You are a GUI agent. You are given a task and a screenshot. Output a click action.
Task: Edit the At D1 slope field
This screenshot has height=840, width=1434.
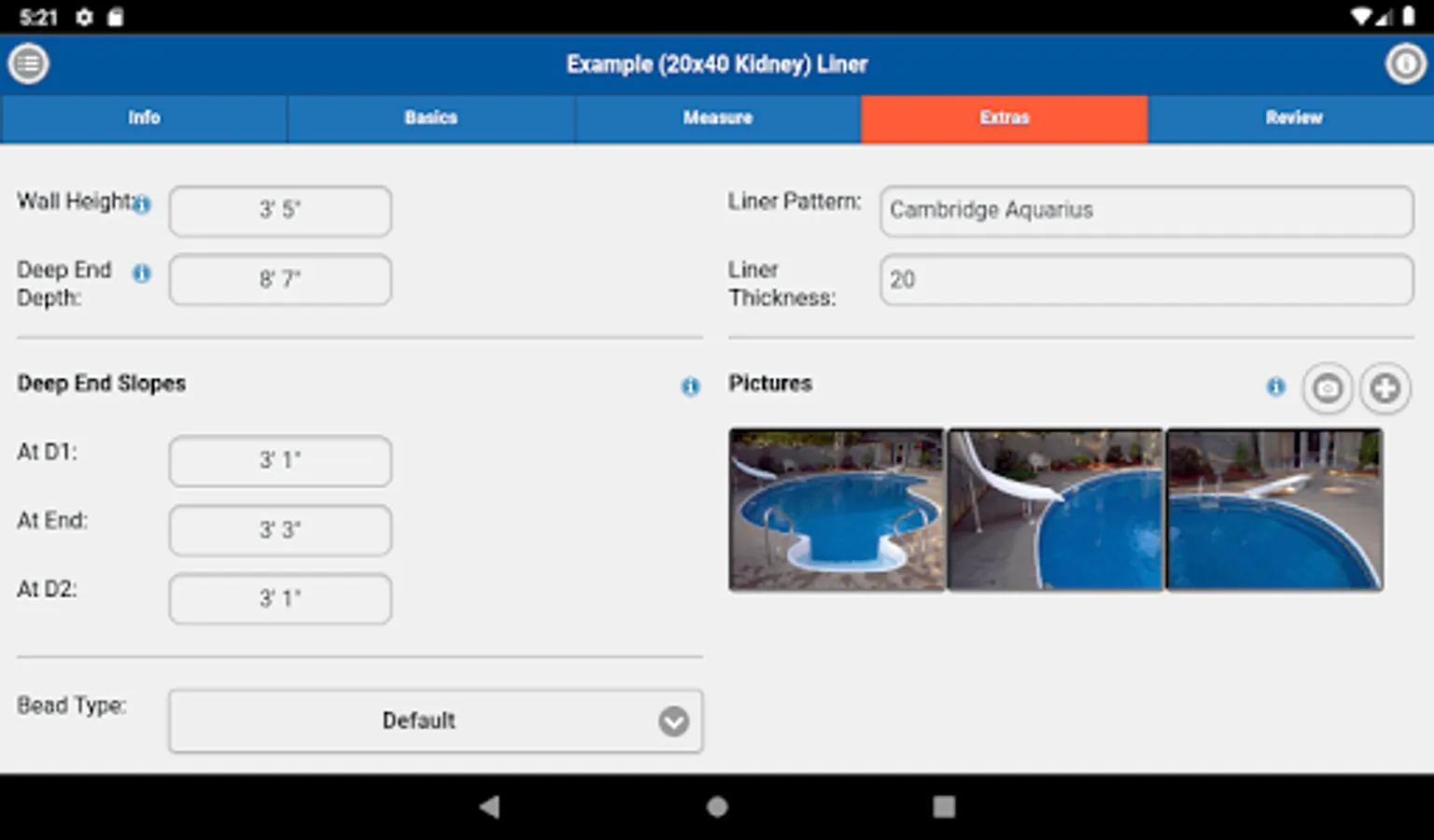point(280,460)
